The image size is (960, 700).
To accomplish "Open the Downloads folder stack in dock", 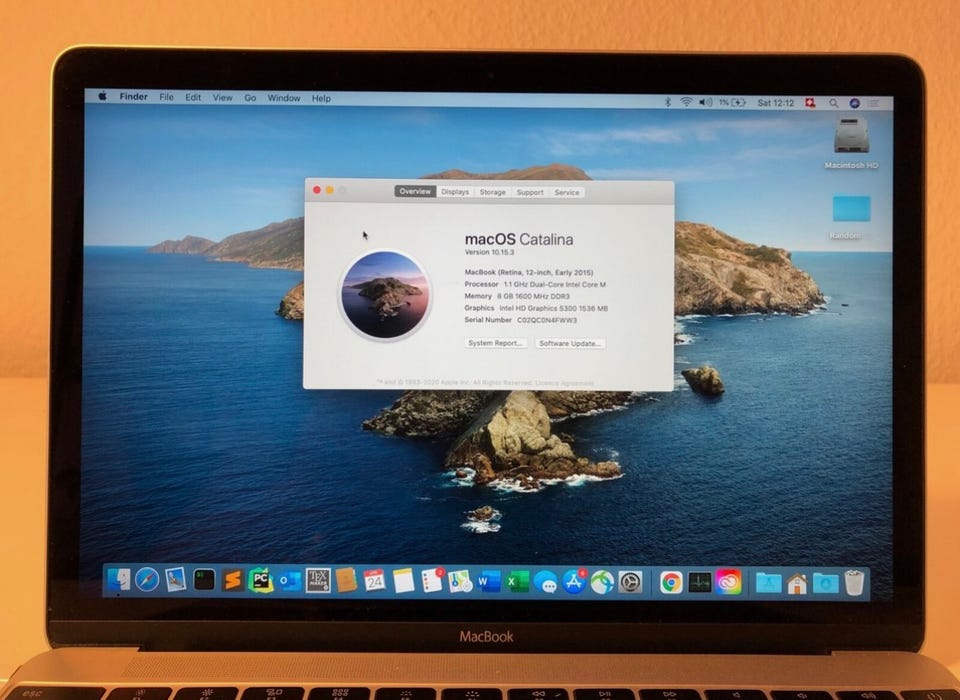I will [825, 583].
